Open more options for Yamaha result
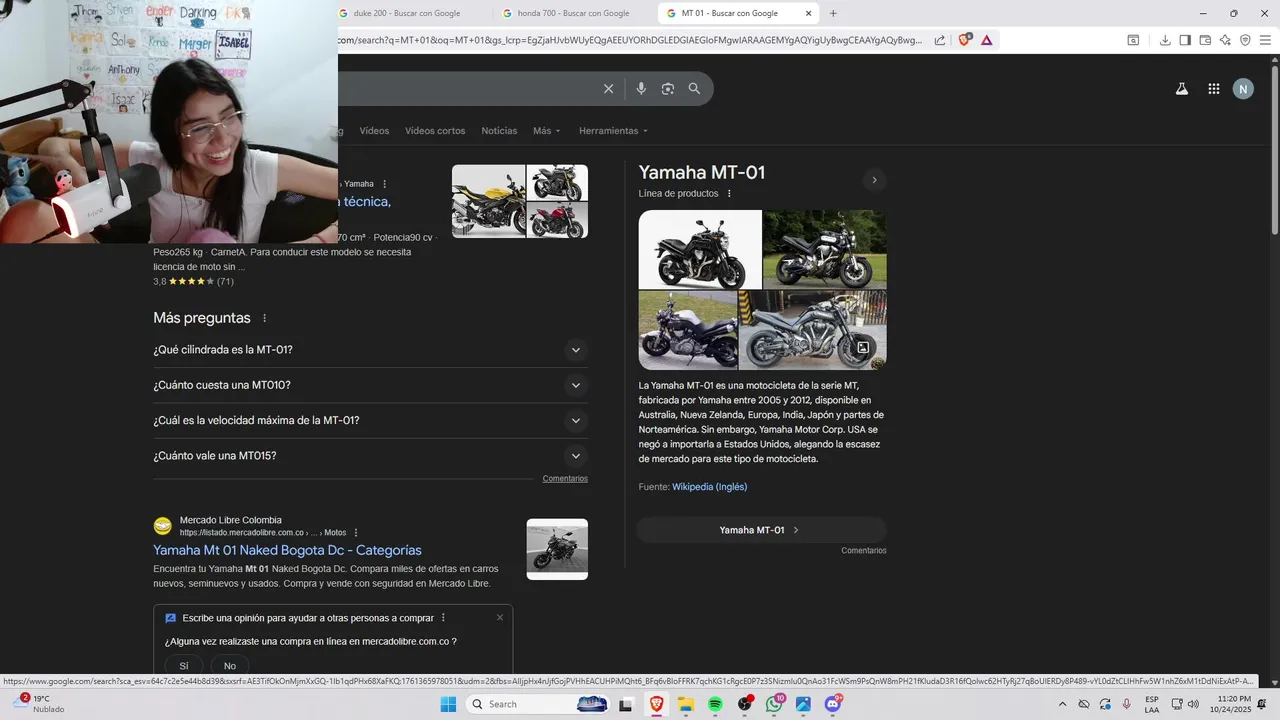The width and height of the screenshot is (1280, 720). [384, 184]
